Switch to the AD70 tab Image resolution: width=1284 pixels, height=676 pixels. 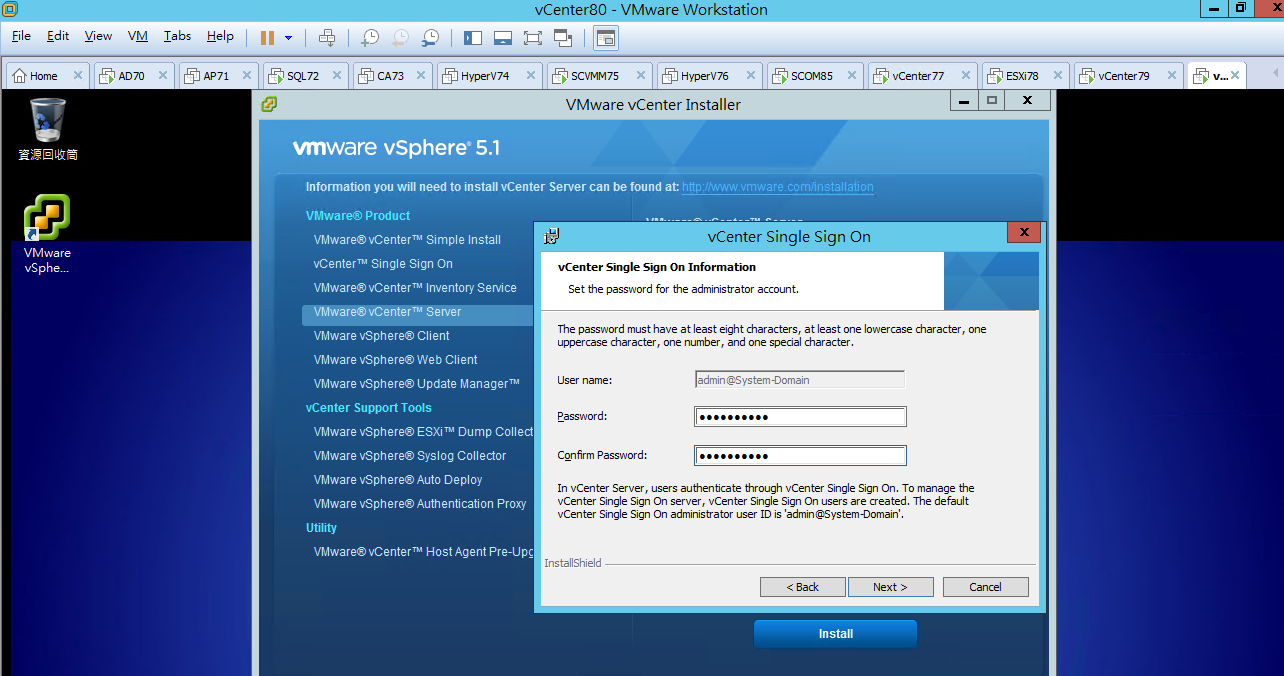click(131, 76)
